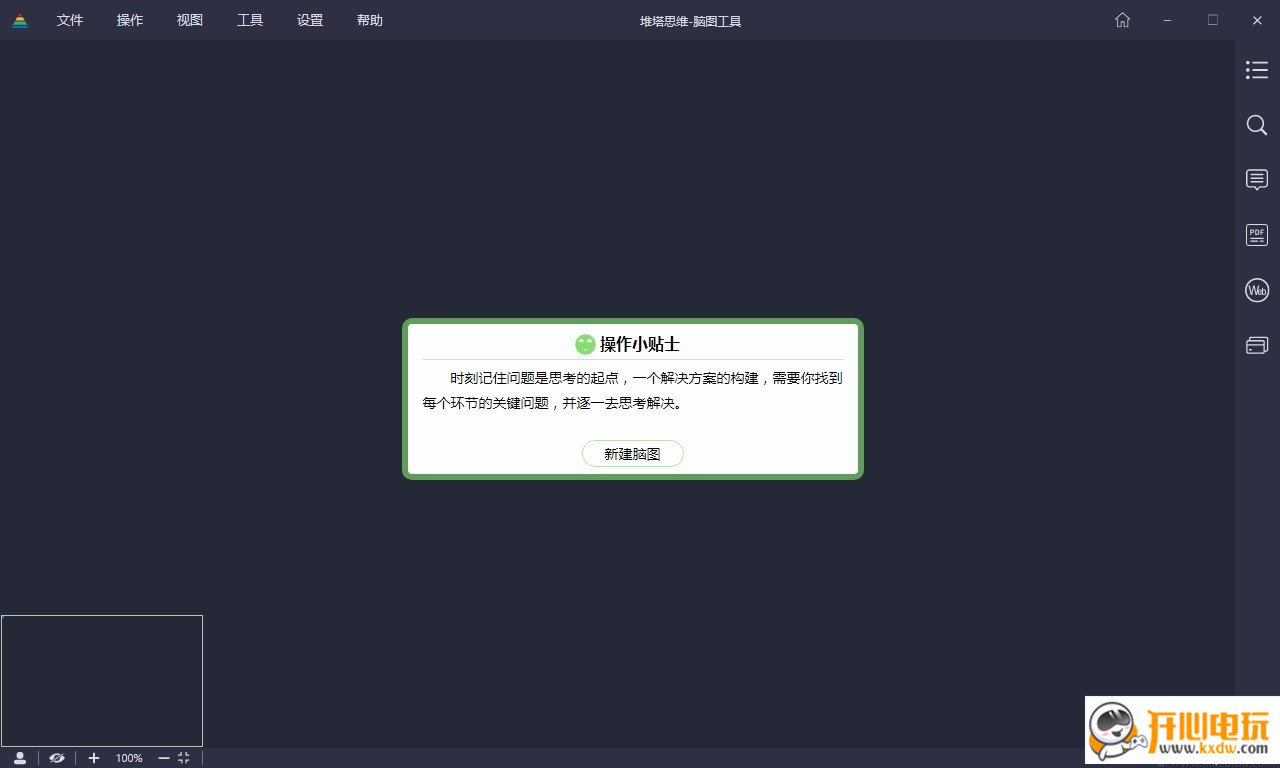Screen dimensions: 1280x768
Task: Export the mind map as PDF
Action: 1256,234
